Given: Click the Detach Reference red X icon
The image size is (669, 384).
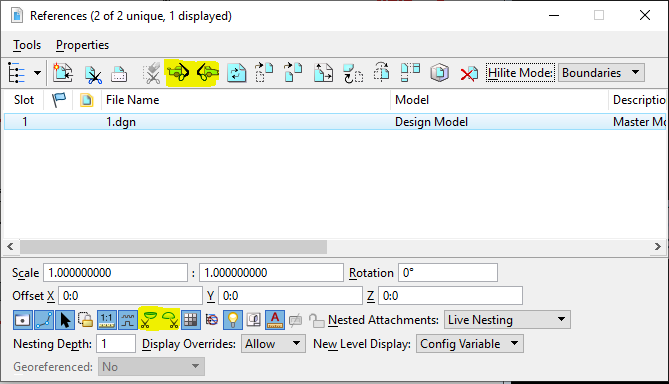Looking at the screenshot, I should point(468,73).
